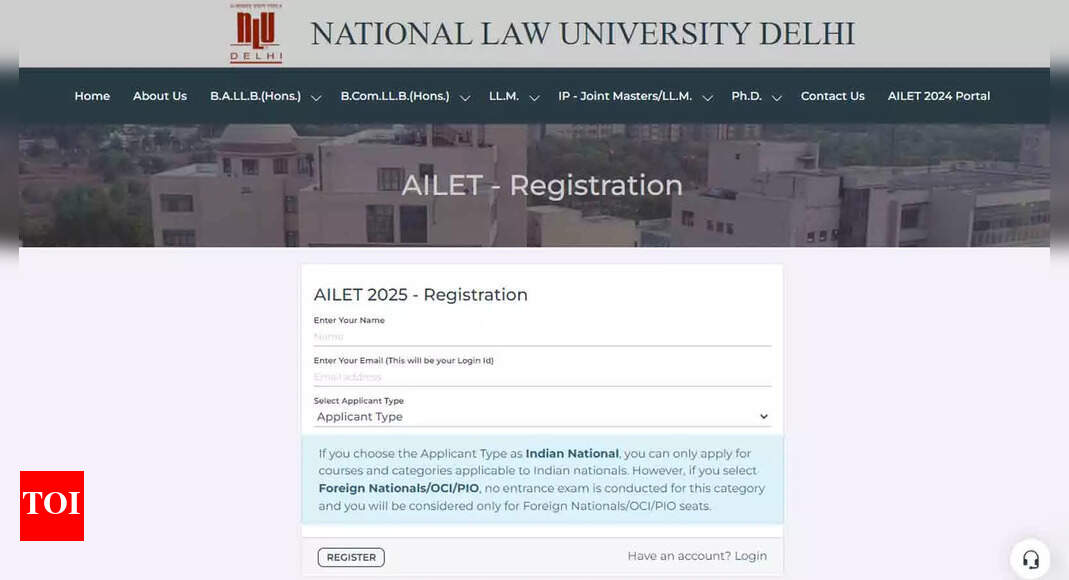Open the About Us page
Viewport: 1069px width, 580px height.
160,96
